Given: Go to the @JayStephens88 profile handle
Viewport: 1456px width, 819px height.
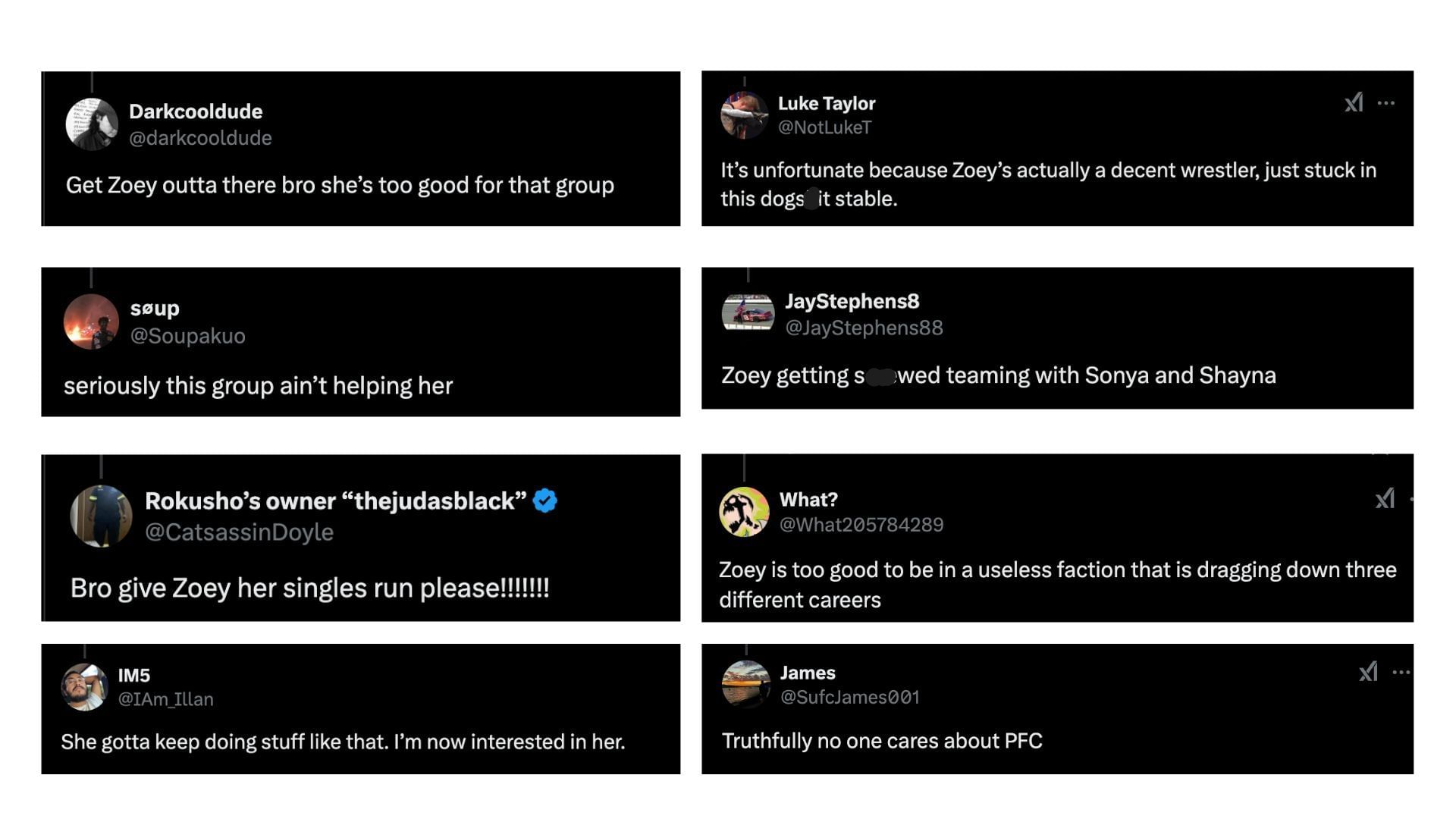Looking at the screenshot, I should point(864,328).
